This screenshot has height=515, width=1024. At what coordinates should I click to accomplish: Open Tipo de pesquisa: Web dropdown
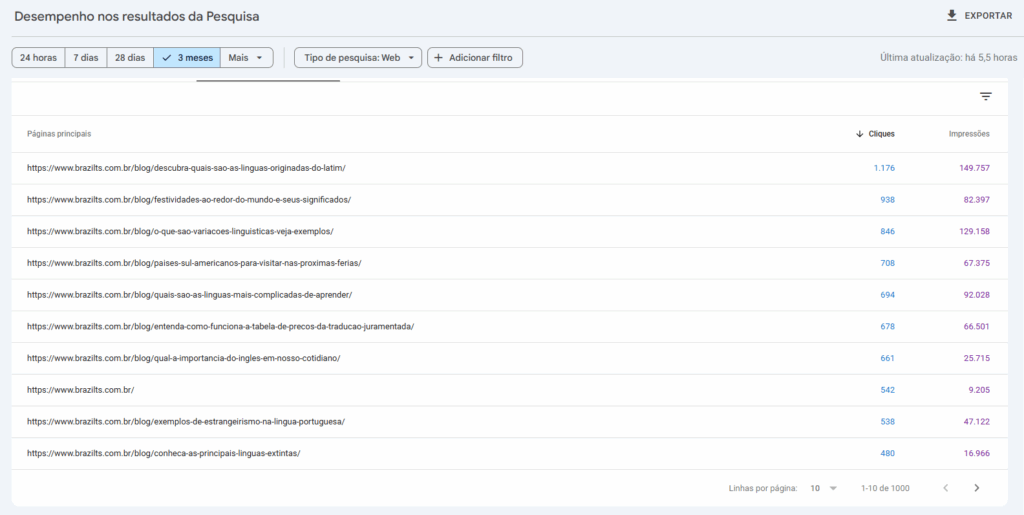(357, 58)
